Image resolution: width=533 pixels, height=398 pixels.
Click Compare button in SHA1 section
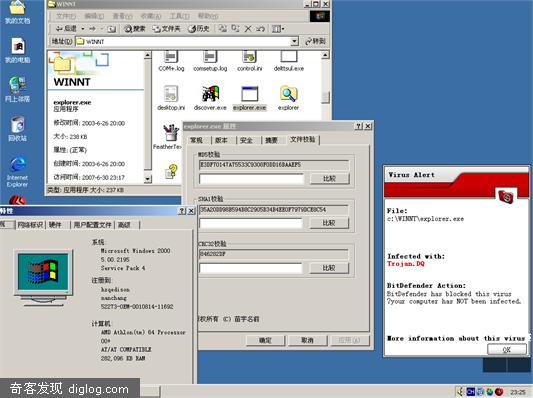pyautogui.click(x=329, y=223)
